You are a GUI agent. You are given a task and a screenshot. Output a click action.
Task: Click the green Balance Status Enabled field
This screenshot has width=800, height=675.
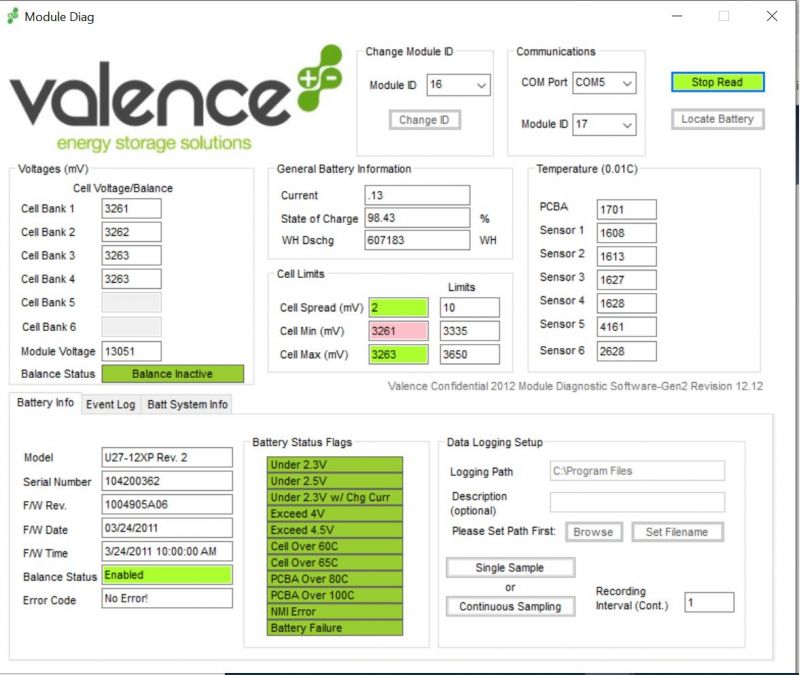(x=167, y=575)
